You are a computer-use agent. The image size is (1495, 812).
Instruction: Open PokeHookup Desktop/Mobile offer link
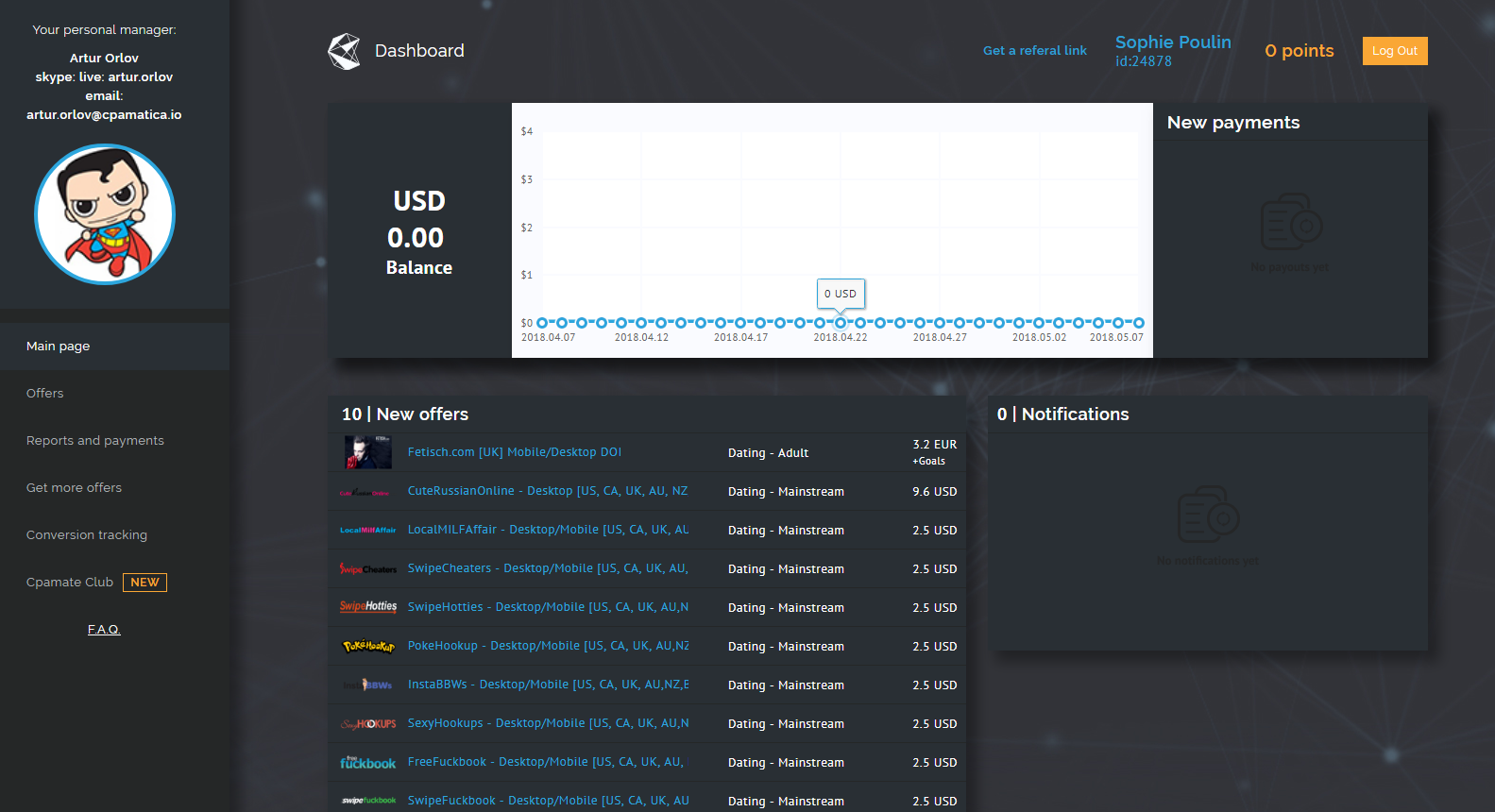click(548, 646)
